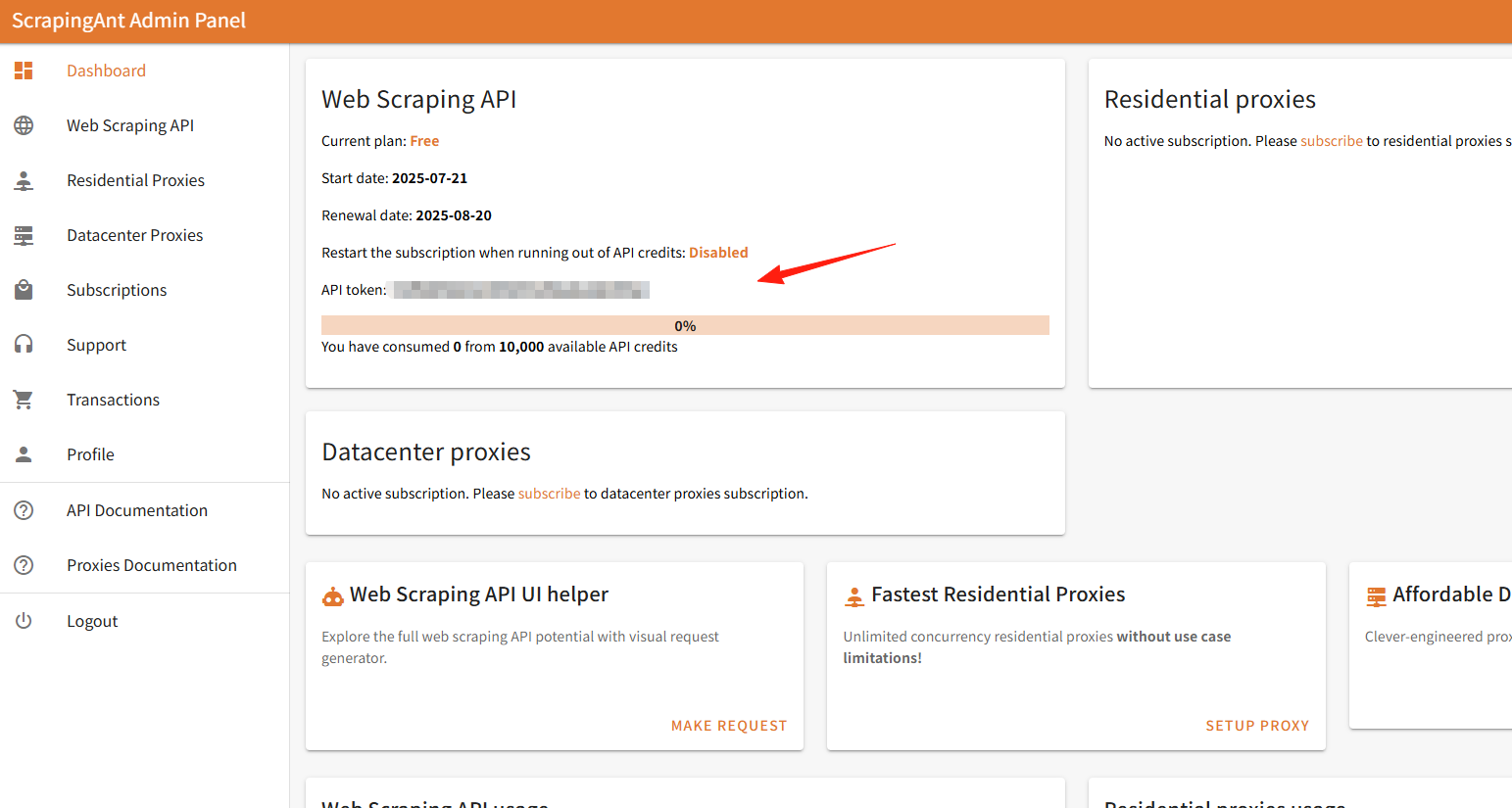
Task: Click subscribe link under Residential proxies
Action: coord(1331,141)
